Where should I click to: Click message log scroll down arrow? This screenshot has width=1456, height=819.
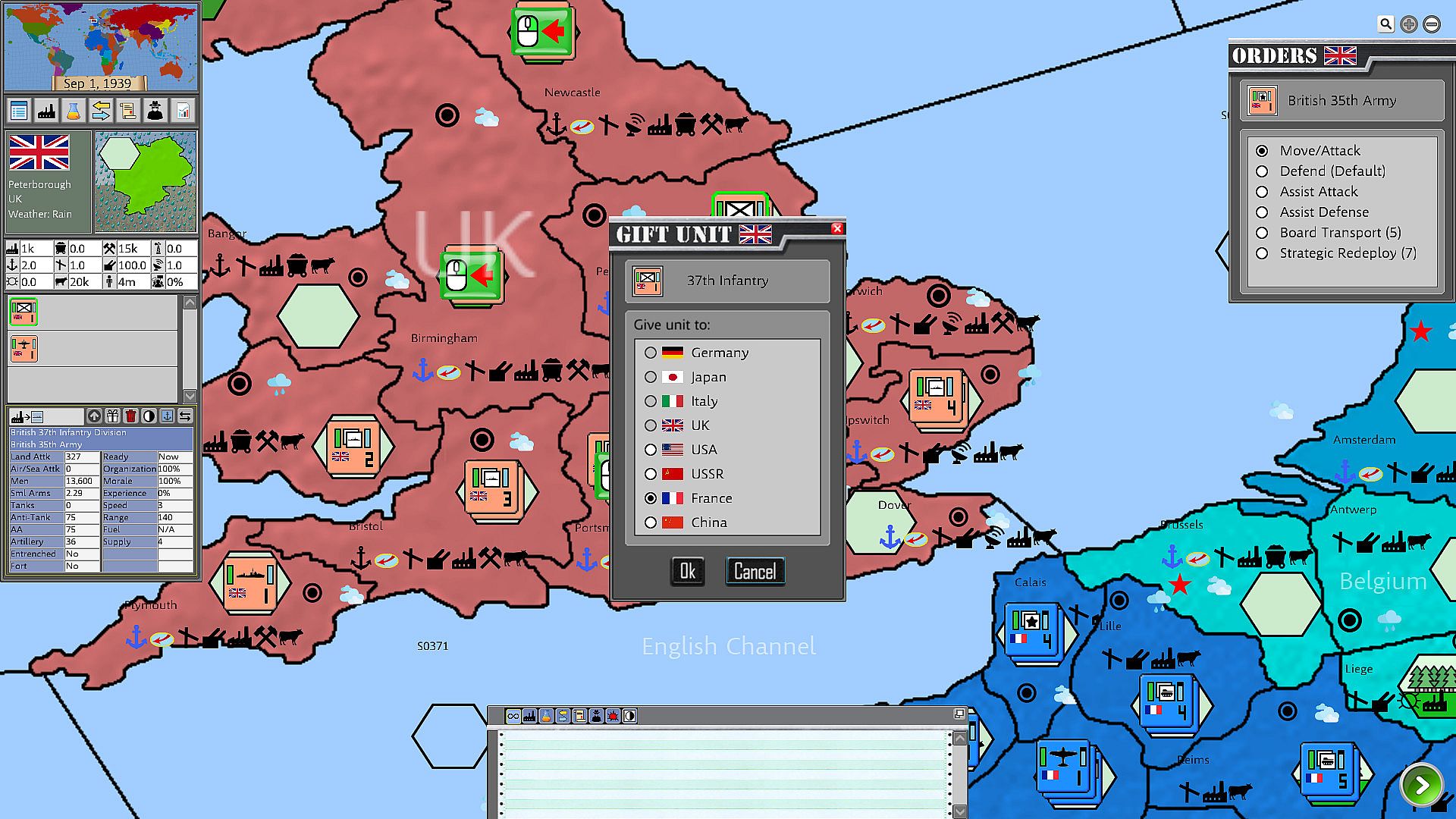(959, 811)
